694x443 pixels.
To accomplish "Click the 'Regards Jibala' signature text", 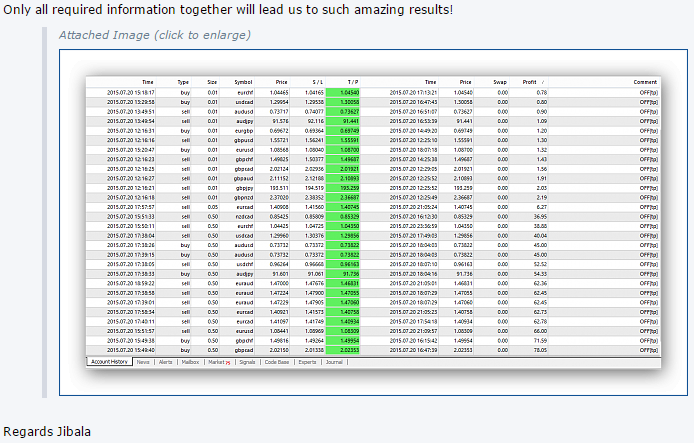I will (x=47, y=431).
